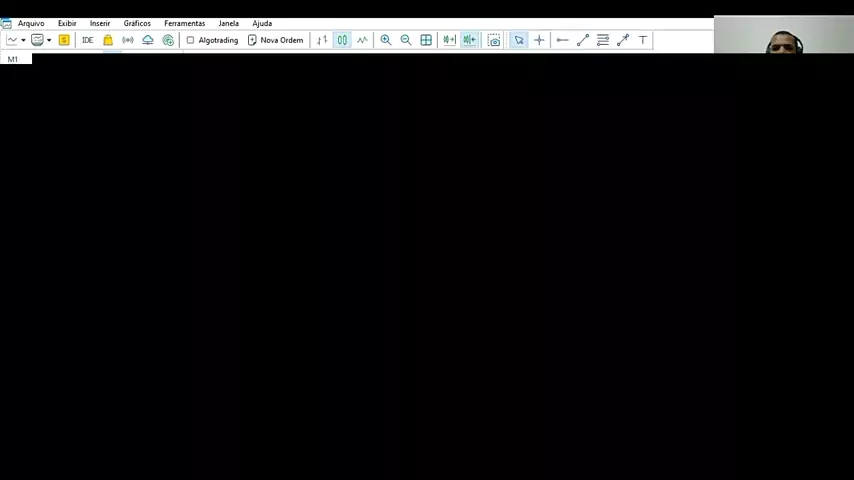Image resolution: width=854 pixels, height=480 pixels.
Task: Tile windows with the grid icon
Action: [x=426, y=40]
